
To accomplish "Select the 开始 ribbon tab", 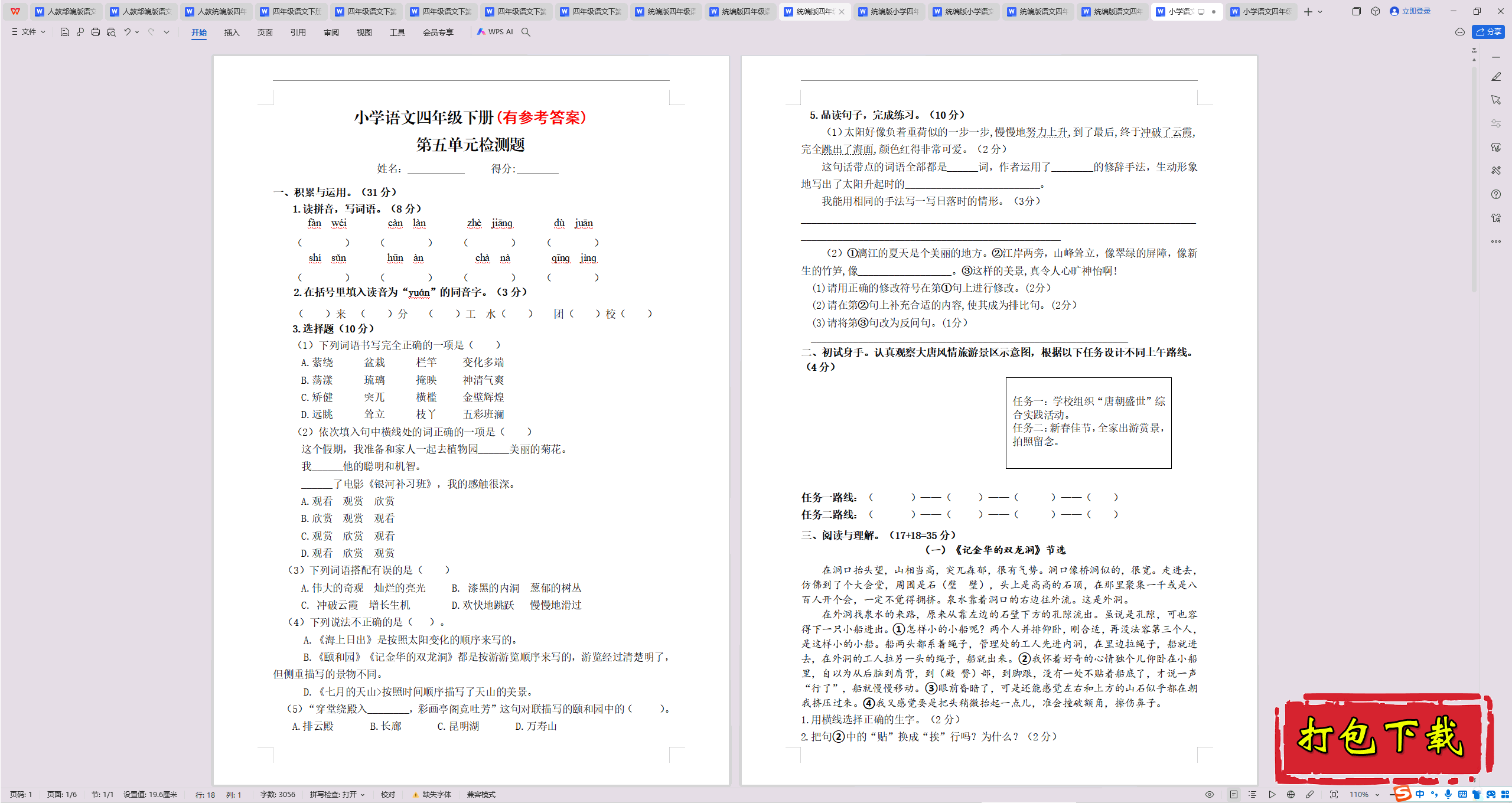I will [x=198, y=32].
